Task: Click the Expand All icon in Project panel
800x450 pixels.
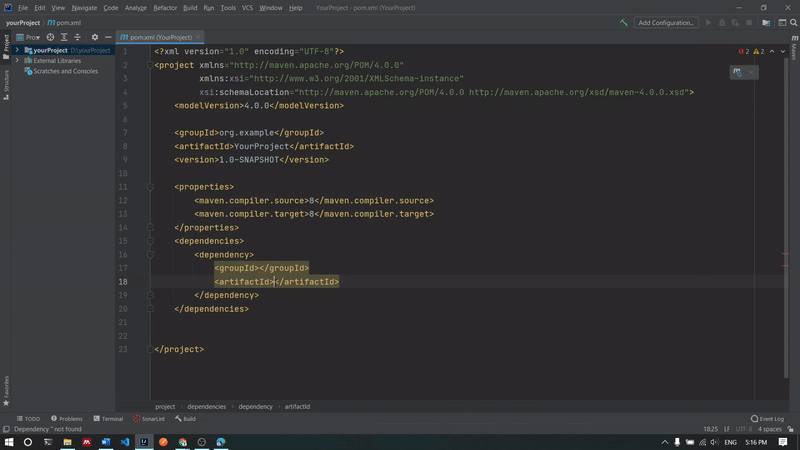Action: (64, 37)
